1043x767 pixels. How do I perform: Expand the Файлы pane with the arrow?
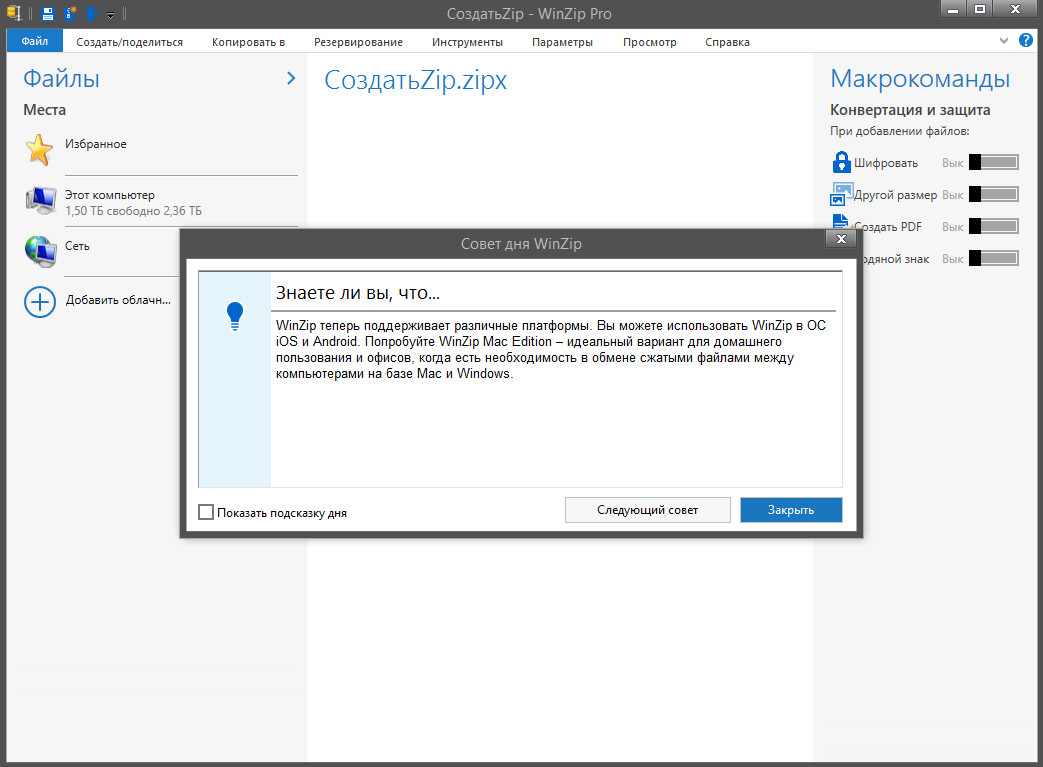pyautogui.click(x=291, y=78)
